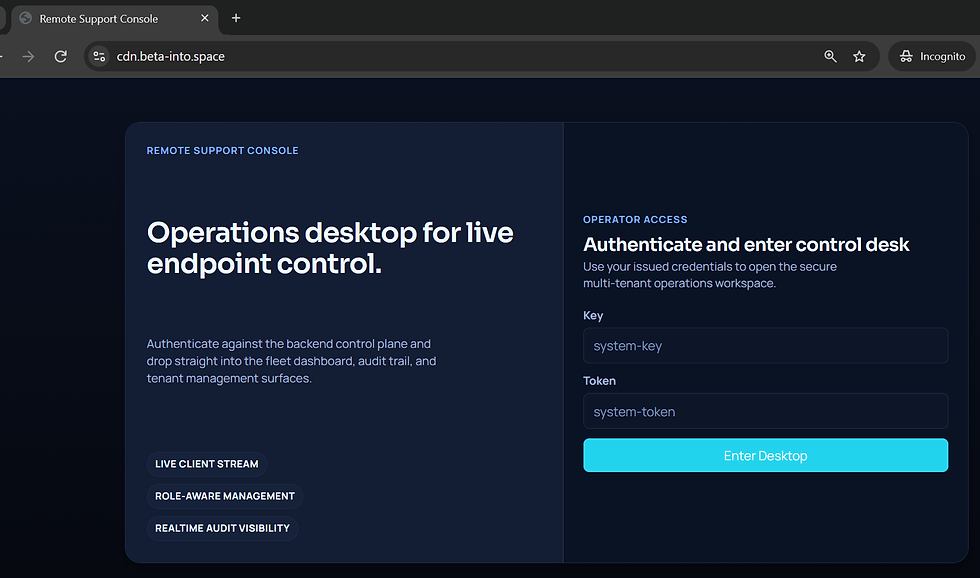
Task: Click the cdn.beta-into.space address bar URL
Action: [171, 56]
